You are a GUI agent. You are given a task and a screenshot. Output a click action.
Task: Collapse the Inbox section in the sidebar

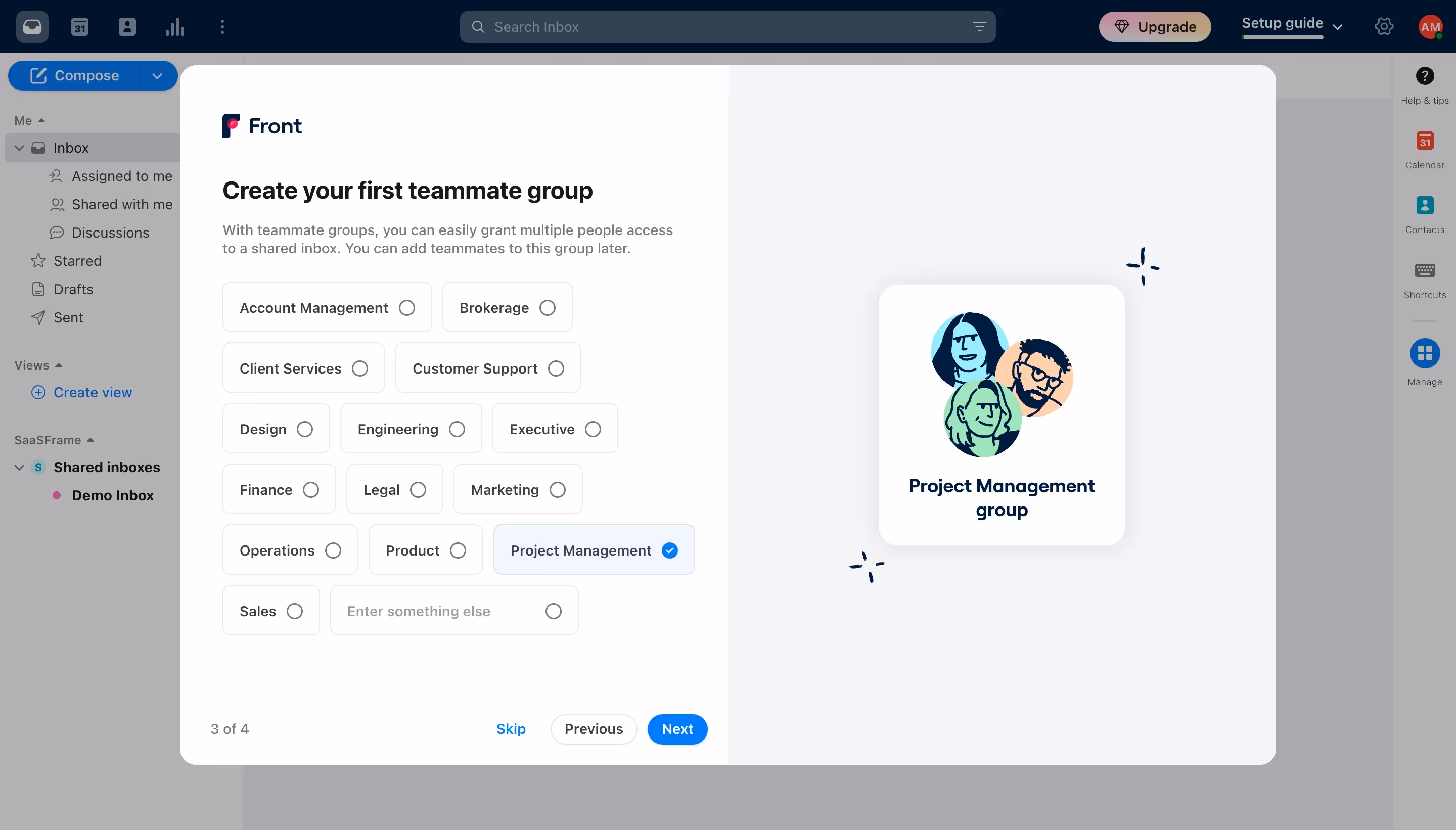19,147
